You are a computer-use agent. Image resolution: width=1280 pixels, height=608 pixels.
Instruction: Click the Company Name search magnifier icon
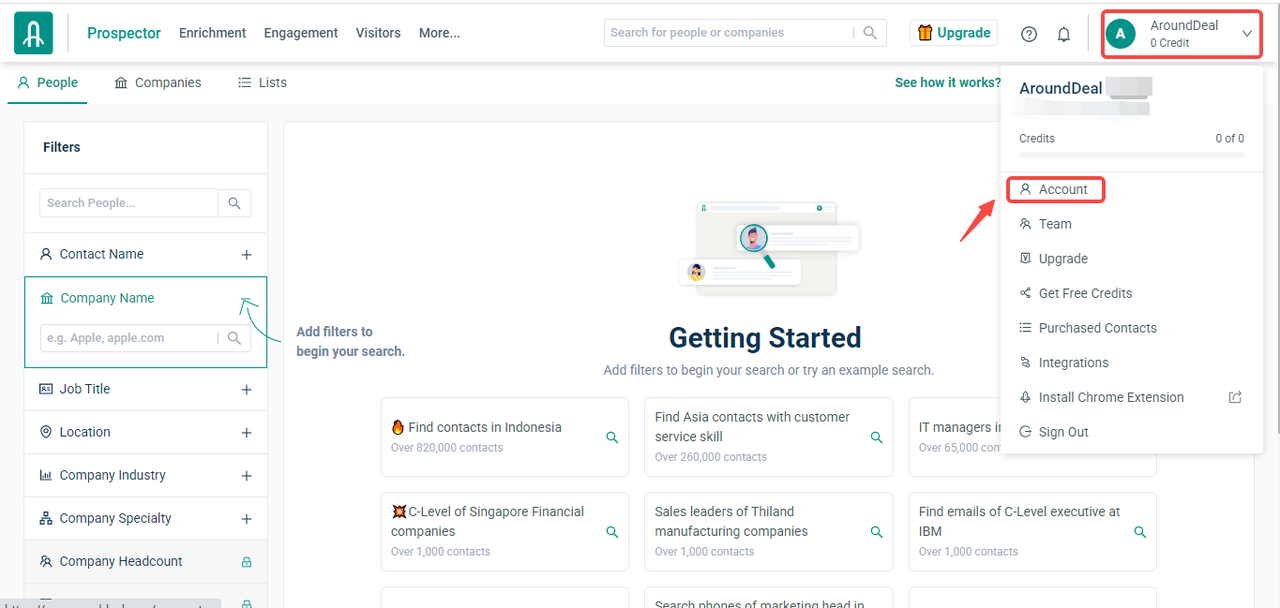234,338
